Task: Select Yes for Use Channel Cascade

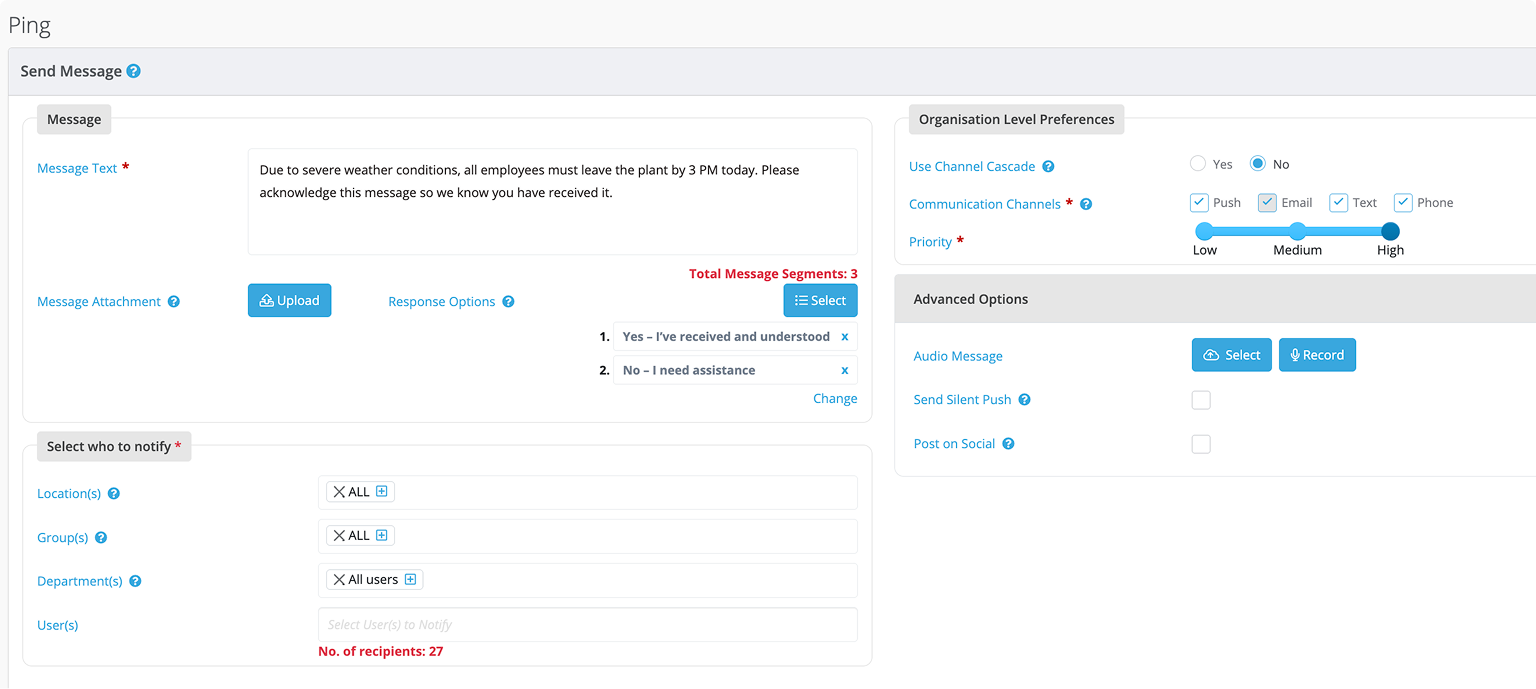Action: [1198, 164]
